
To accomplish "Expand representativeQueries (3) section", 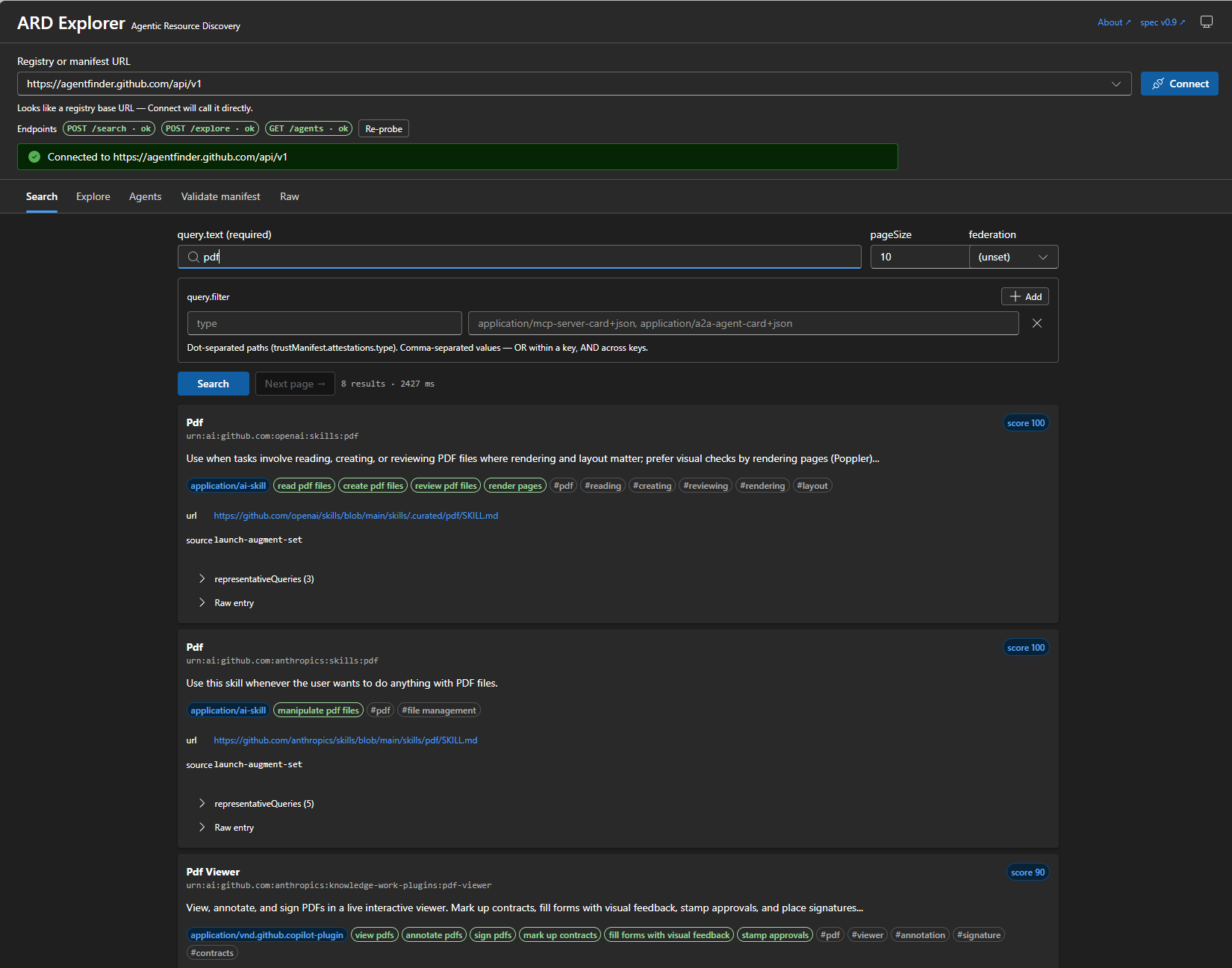I will pos(257,579).
